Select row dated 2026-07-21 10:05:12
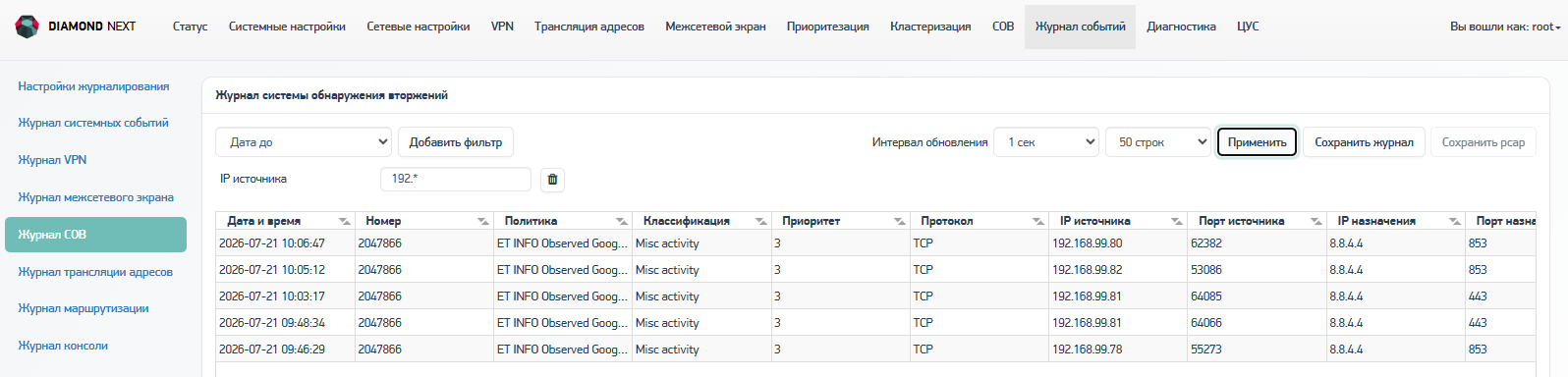Image resolution: width=1568 pixels, height=377 pixels. click(875, 270)
